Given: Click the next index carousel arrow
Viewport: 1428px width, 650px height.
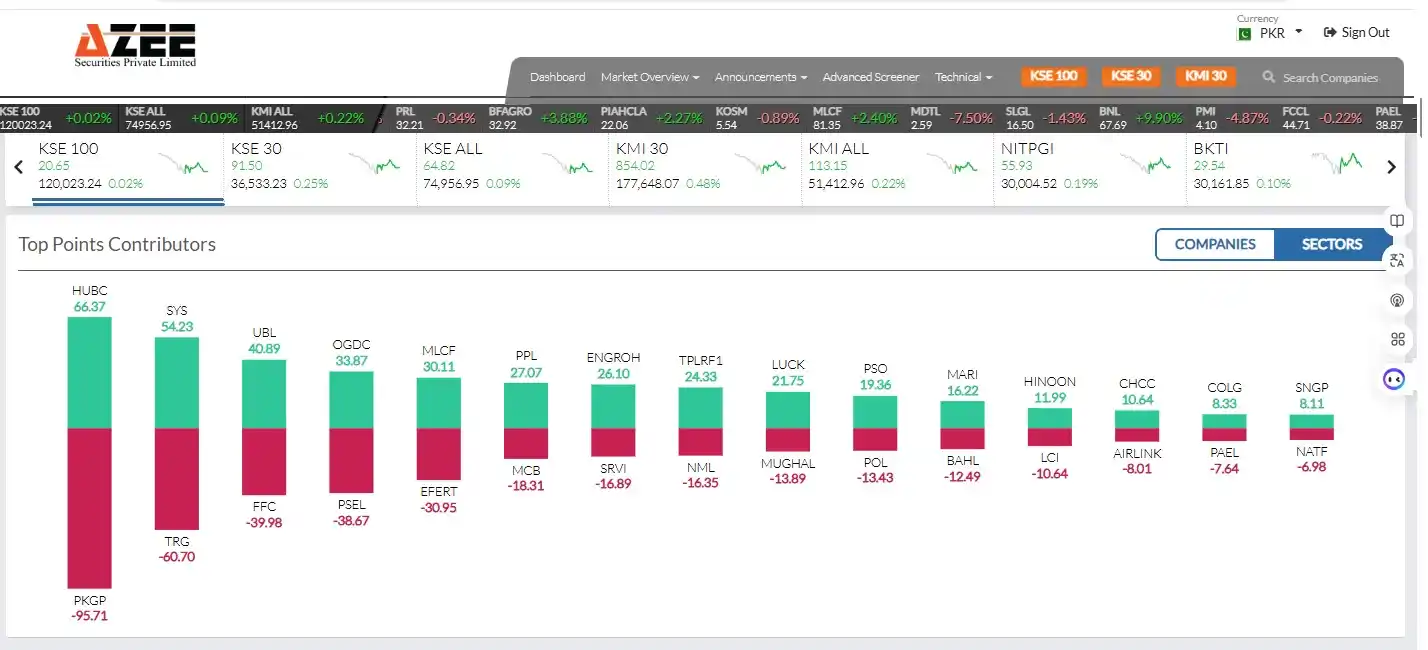Looking at the screenshot, I should pos(1391,167).
